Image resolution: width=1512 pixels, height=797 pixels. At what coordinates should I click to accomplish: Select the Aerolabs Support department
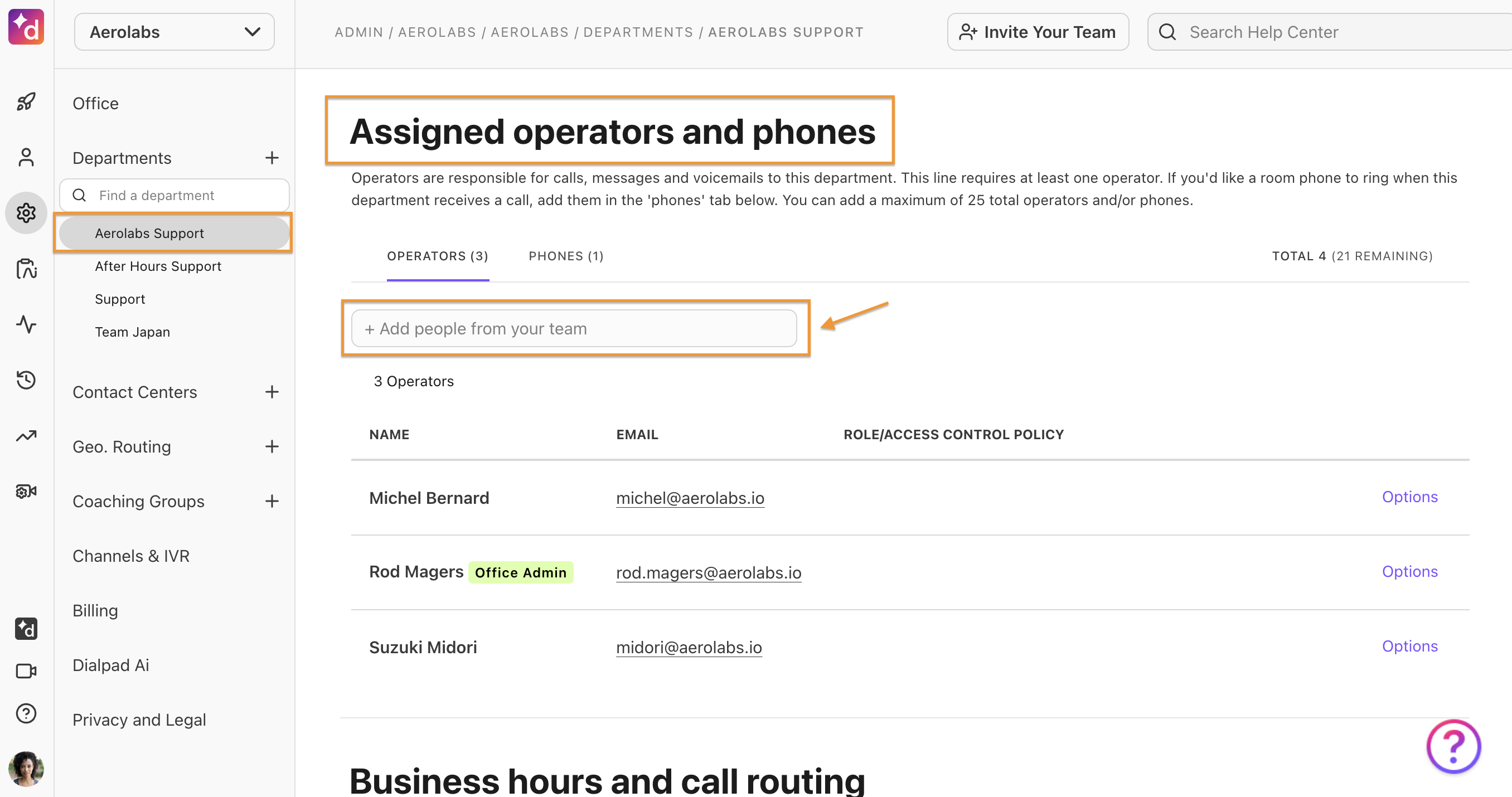pyautogui.click(x=175, y=233)
